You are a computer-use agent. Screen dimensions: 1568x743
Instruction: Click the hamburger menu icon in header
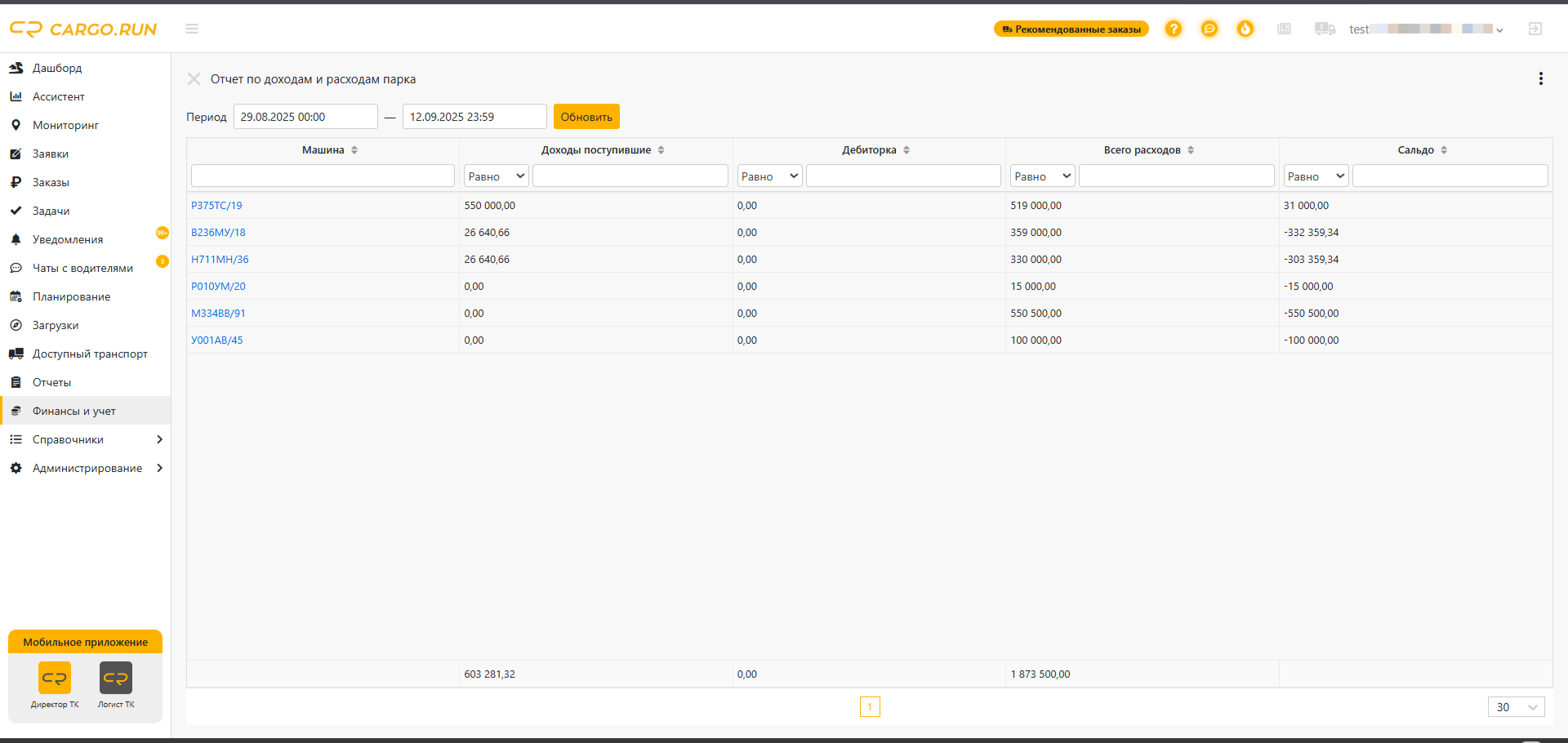(x=192, y=29)
